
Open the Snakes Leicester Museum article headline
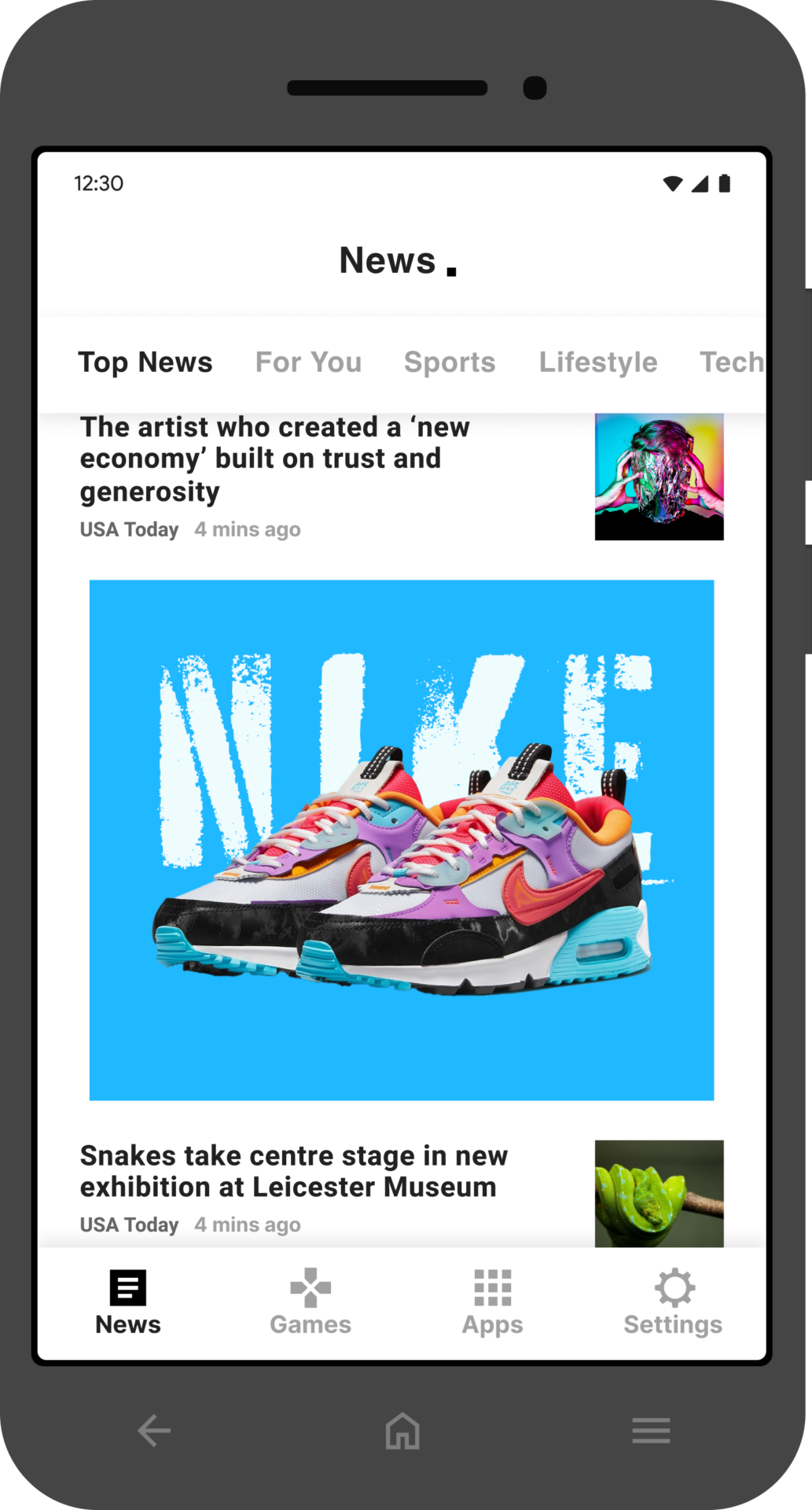click(294, 1171)
